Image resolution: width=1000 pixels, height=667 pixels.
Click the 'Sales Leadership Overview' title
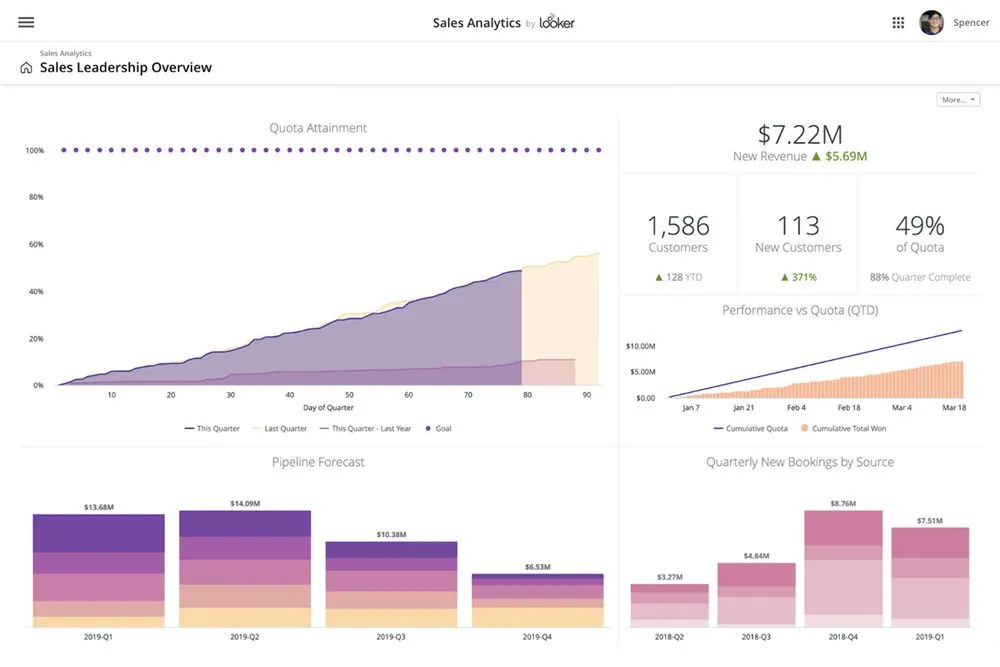[x=125, y=67]
